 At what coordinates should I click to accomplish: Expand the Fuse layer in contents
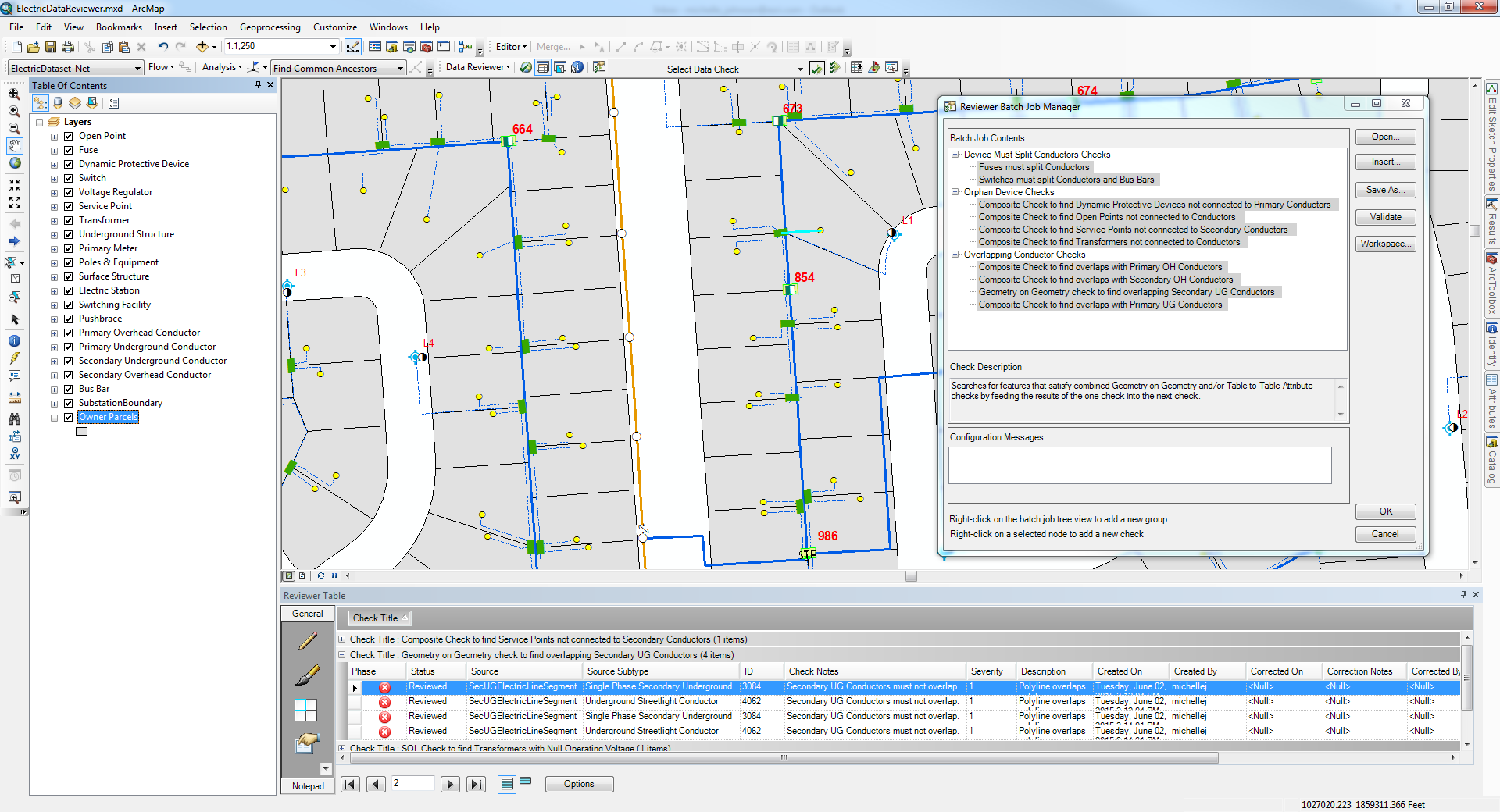click(55, 151)
